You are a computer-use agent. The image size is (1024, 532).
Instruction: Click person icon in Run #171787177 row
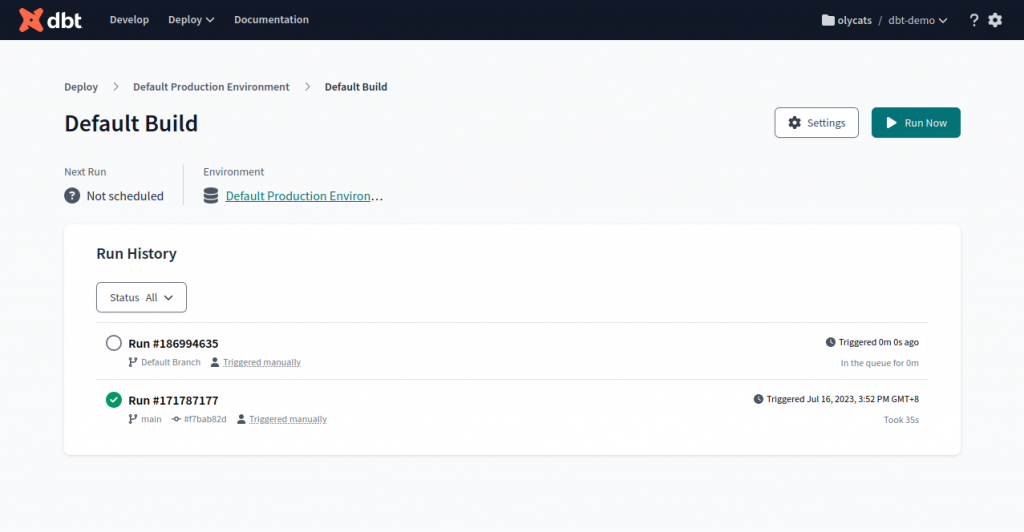tap(241, 419)
